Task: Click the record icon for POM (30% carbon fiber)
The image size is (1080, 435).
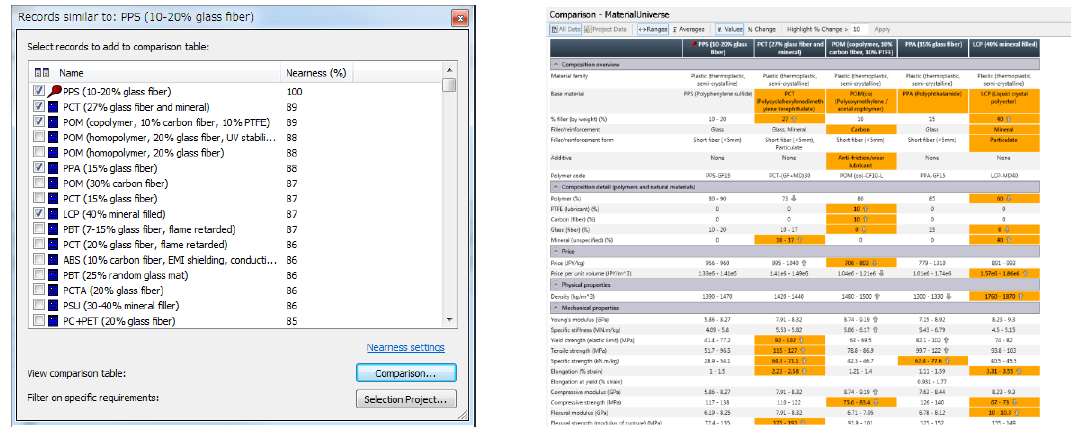Action: coord(54,183)
